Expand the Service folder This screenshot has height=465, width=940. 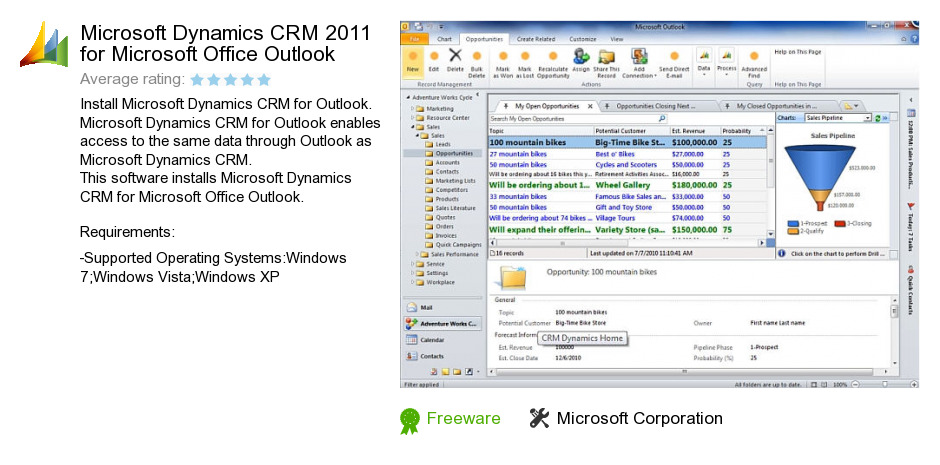(x=412, y=264)
